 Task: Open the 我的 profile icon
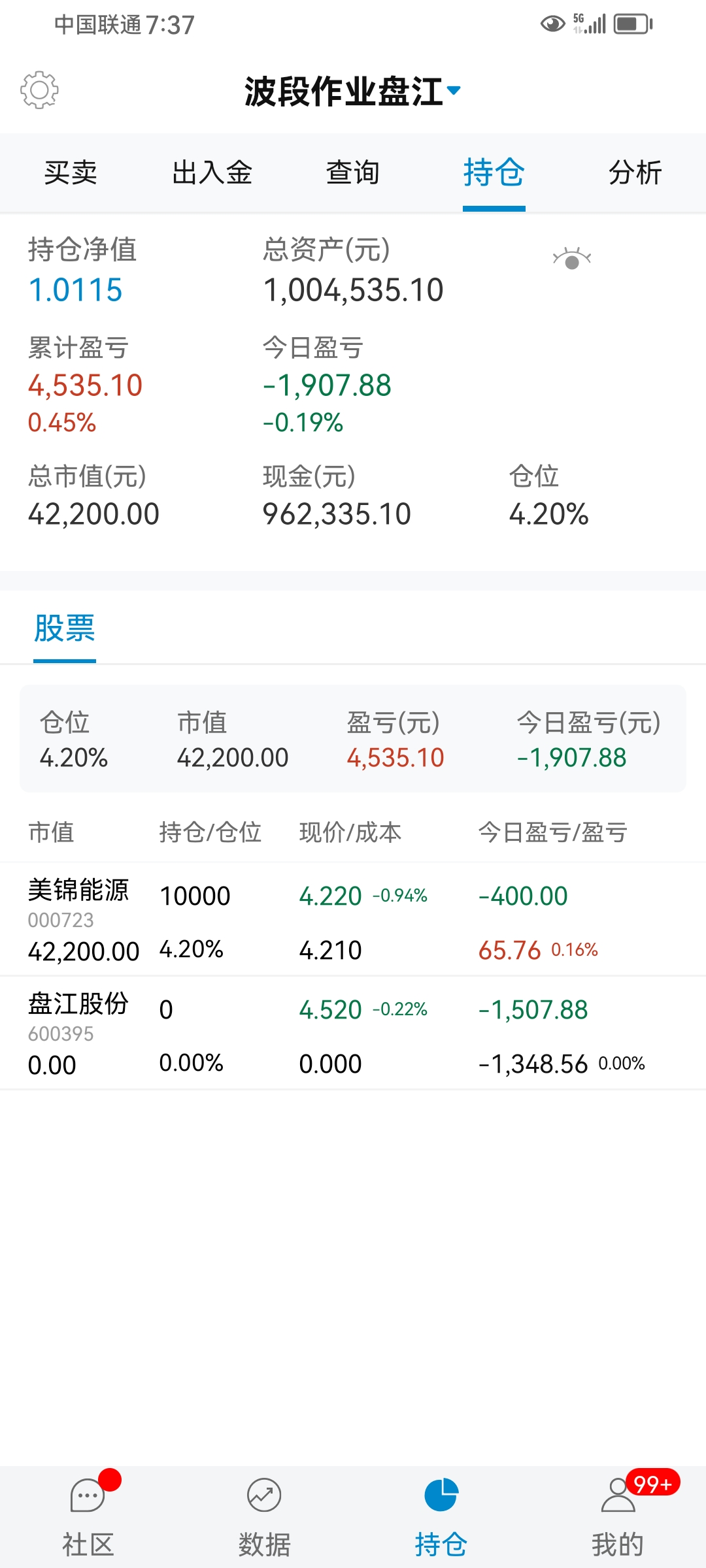pyautogui.click(x=618, y=1495)
